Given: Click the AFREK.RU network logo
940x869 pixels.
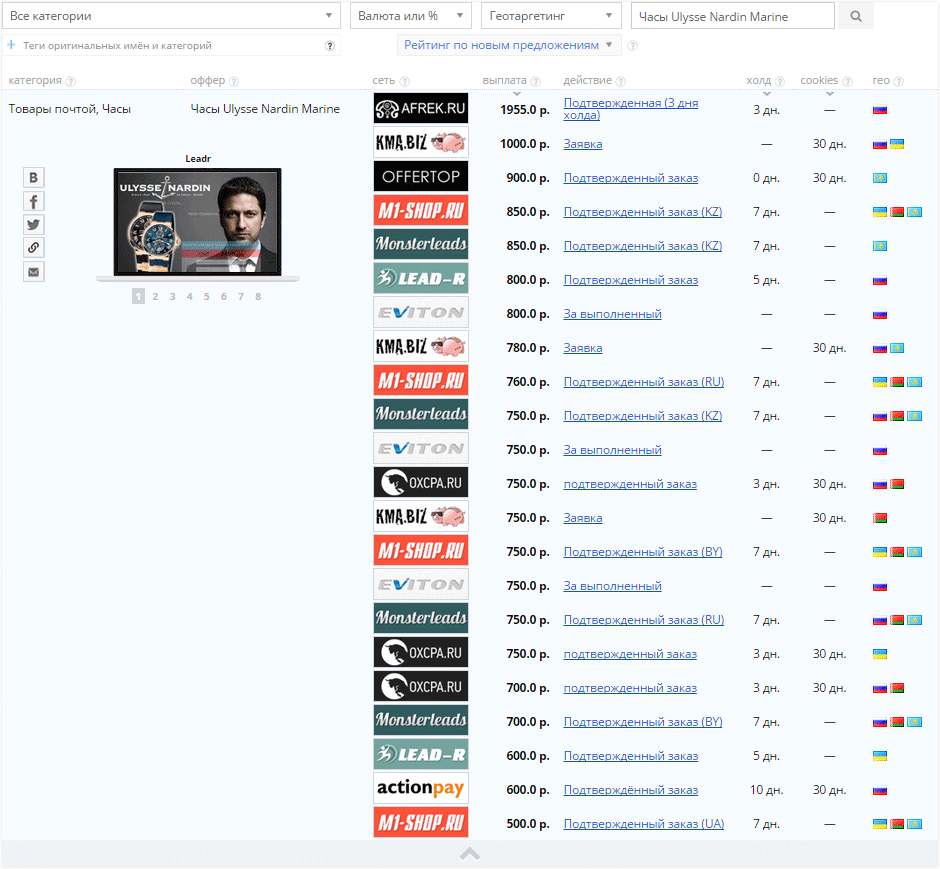Looking at the screenshot, I should tap(420, 109).
